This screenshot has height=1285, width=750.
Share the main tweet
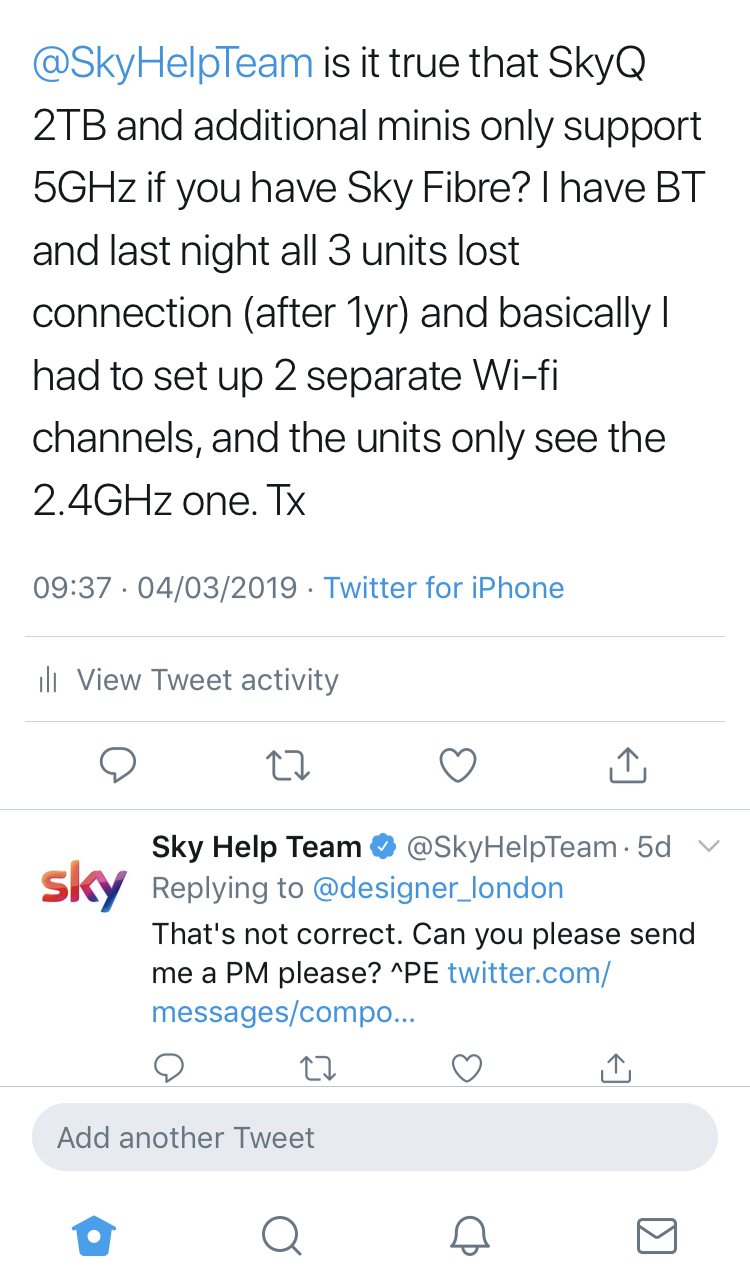[x=627, y=766]
